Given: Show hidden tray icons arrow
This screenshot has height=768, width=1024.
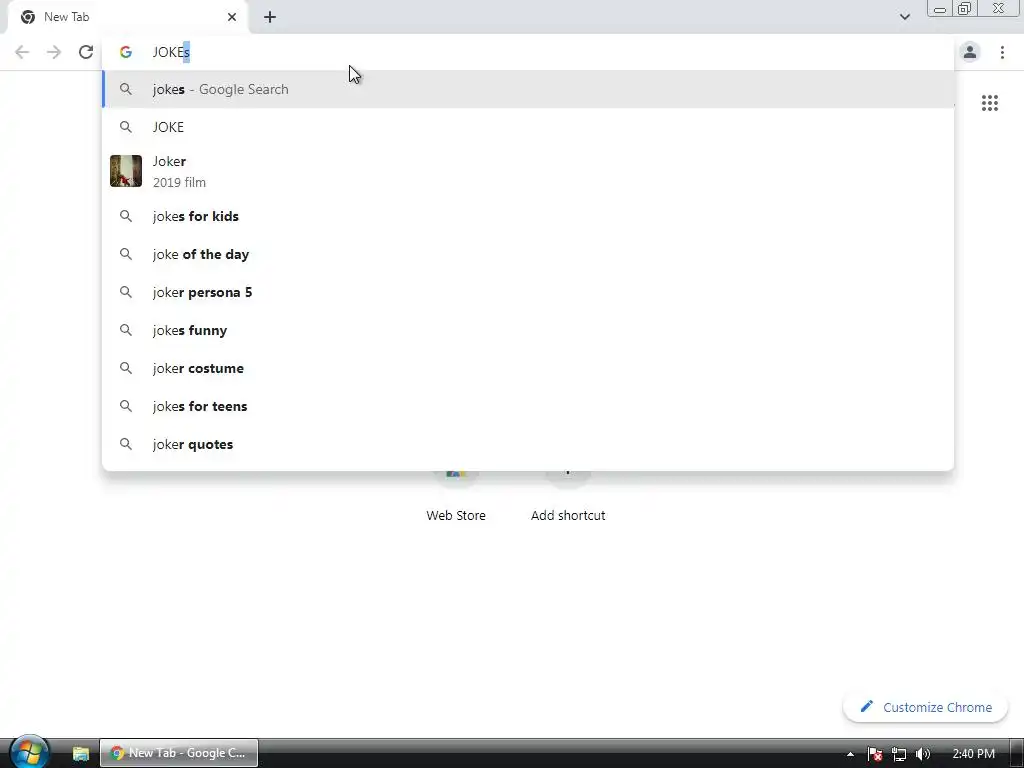Looking at the screenshot, I should point(850,754).
